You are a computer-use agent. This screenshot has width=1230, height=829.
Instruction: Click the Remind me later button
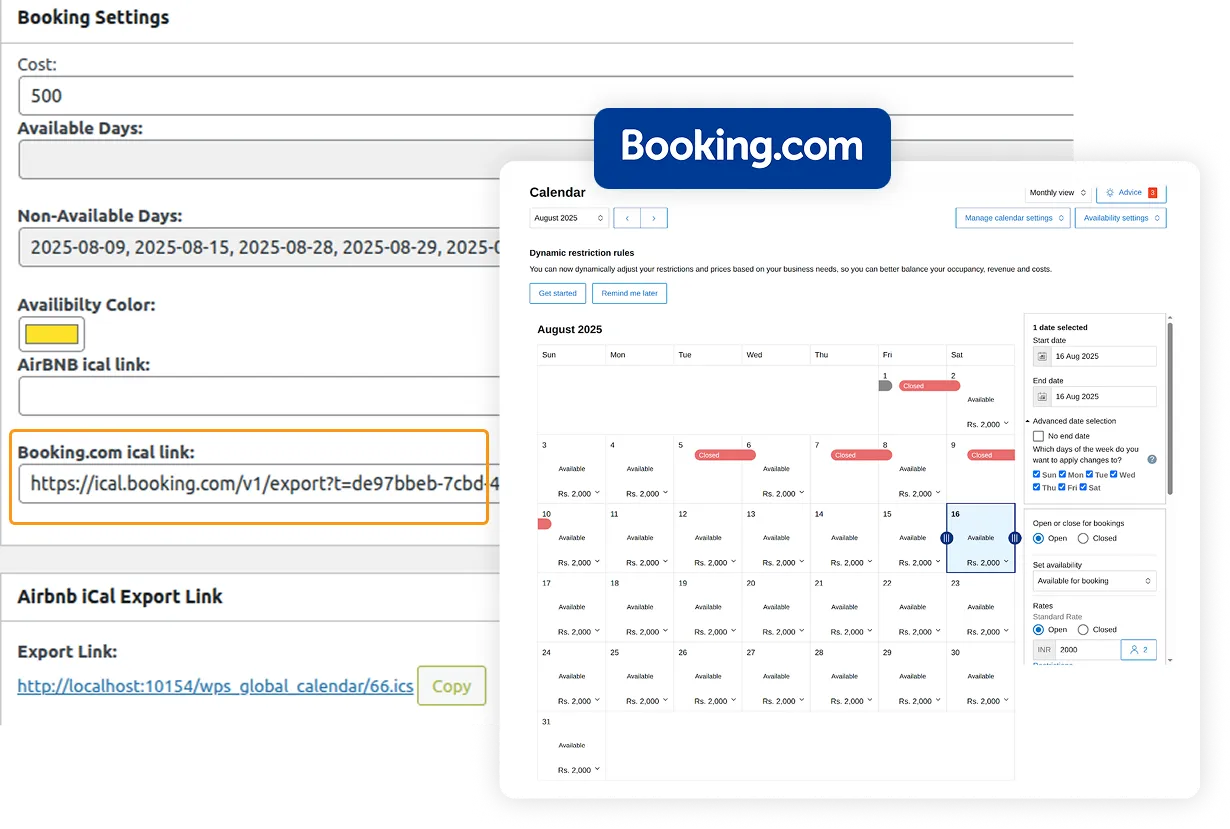629,293
